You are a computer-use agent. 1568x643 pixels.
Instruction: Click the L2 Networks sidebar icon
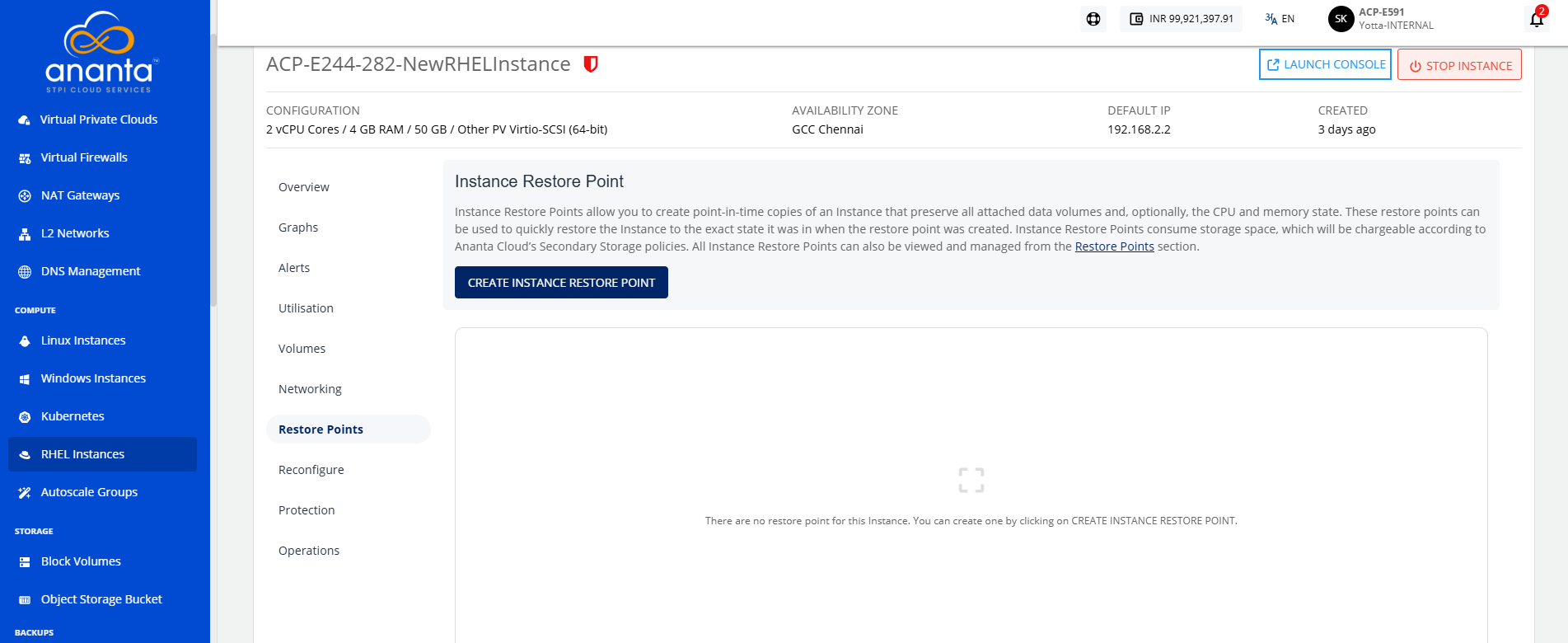coord(25,234)
